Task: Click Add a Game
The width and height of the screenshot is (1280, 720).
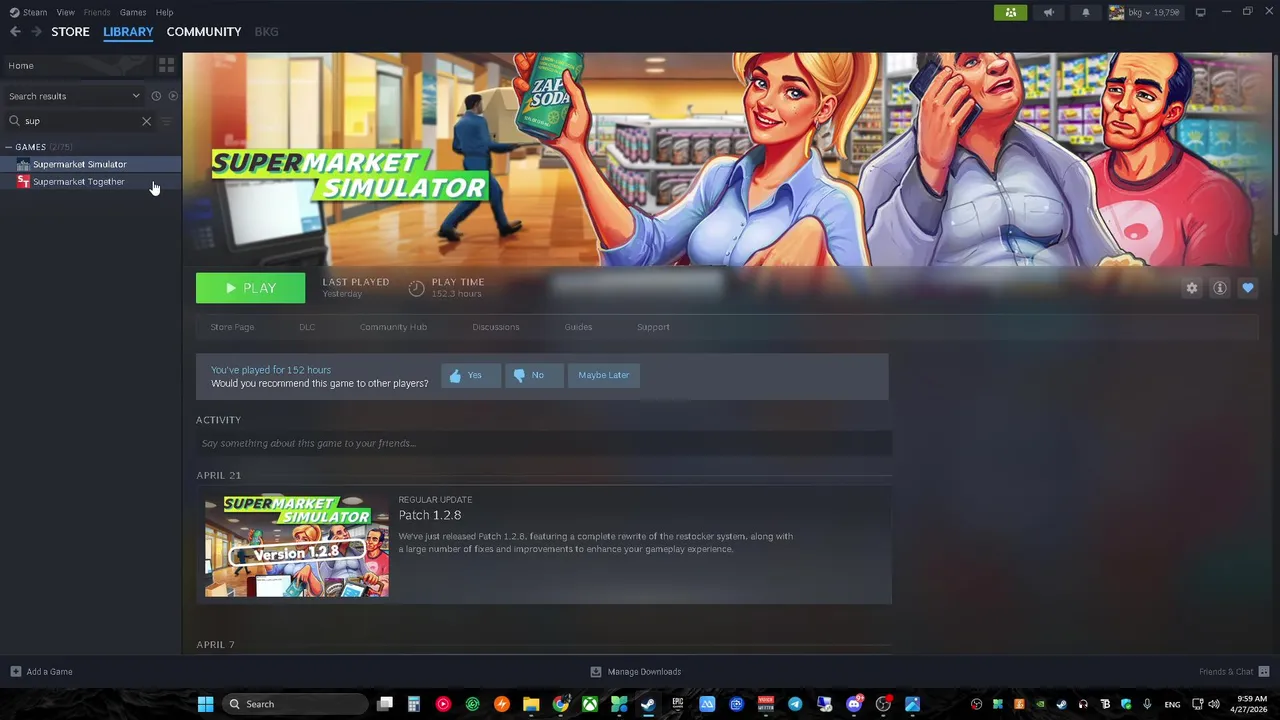Action: 41,672
